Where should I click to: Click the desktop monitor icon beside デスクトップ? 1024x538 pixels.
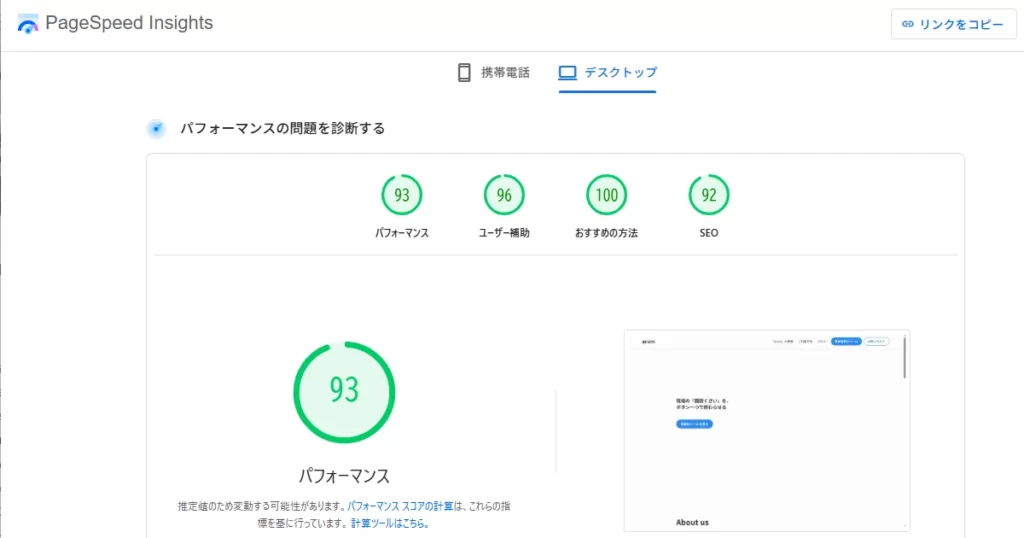click(568, 73)
